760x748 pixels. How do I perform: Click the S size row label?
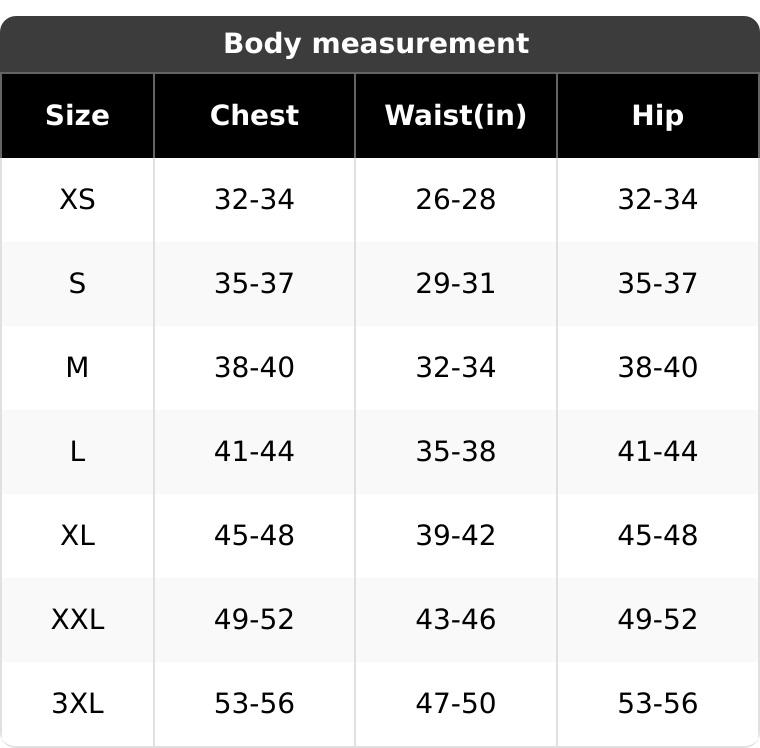[x=77, y=284]
